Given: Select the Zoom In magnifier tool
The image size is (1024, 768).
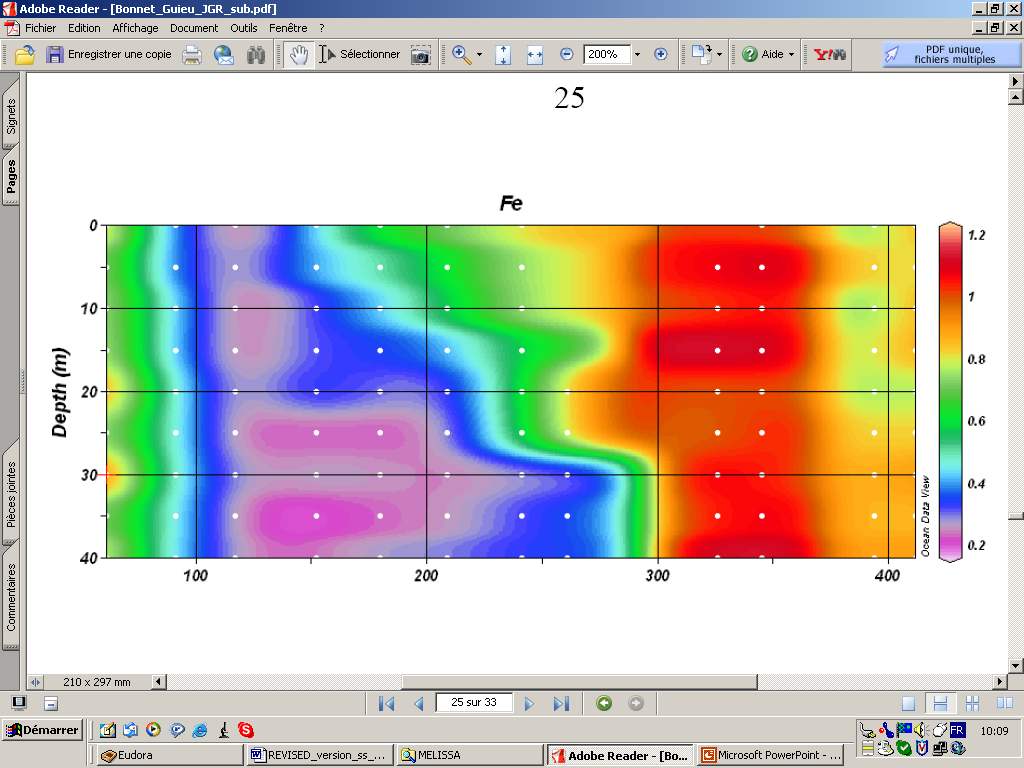Looking at the screenshot, I should coord(462,55).
